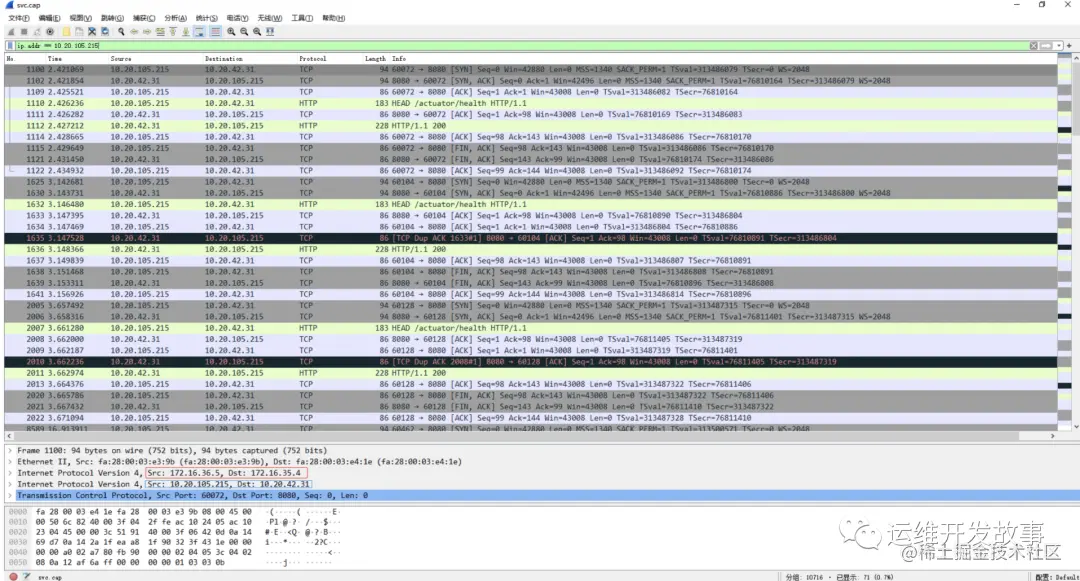Open the 电话(Y) menu
The height and width of the screenshot is (581, 1080).
point(237,18)
